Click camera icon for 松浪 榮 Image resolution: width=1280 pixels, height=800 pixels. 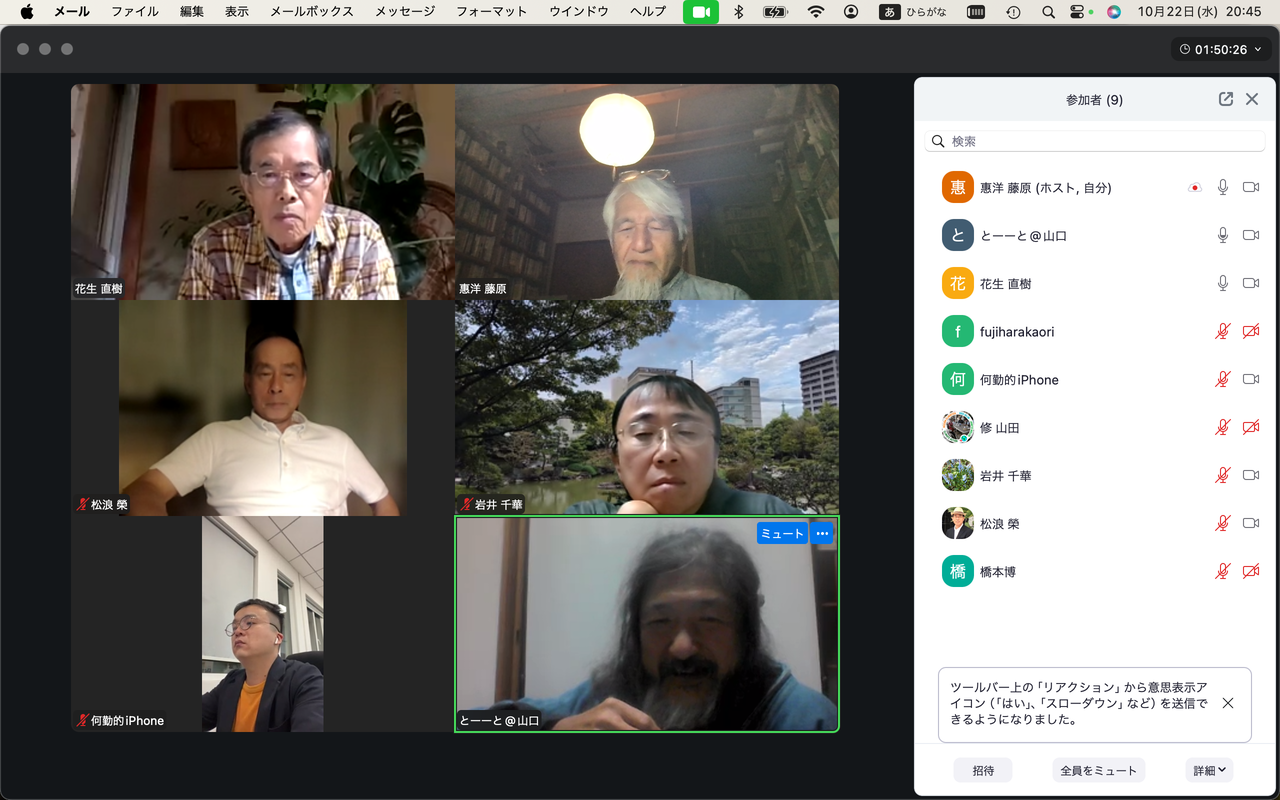click(1251, 523)
